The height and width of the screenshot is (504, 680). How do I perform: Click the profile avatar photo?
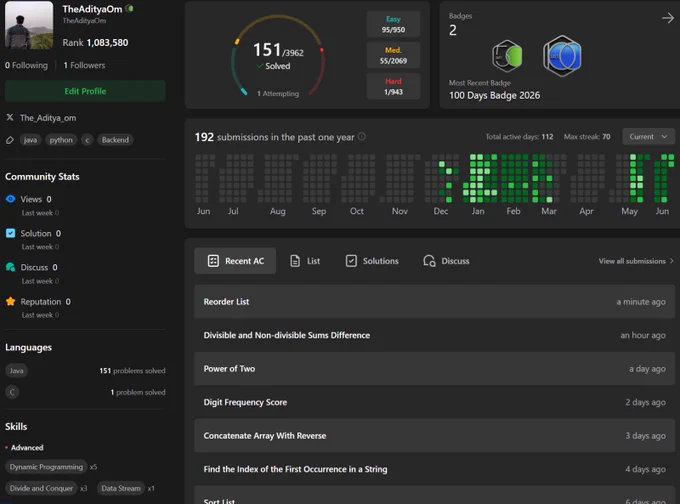click(29, 25)
